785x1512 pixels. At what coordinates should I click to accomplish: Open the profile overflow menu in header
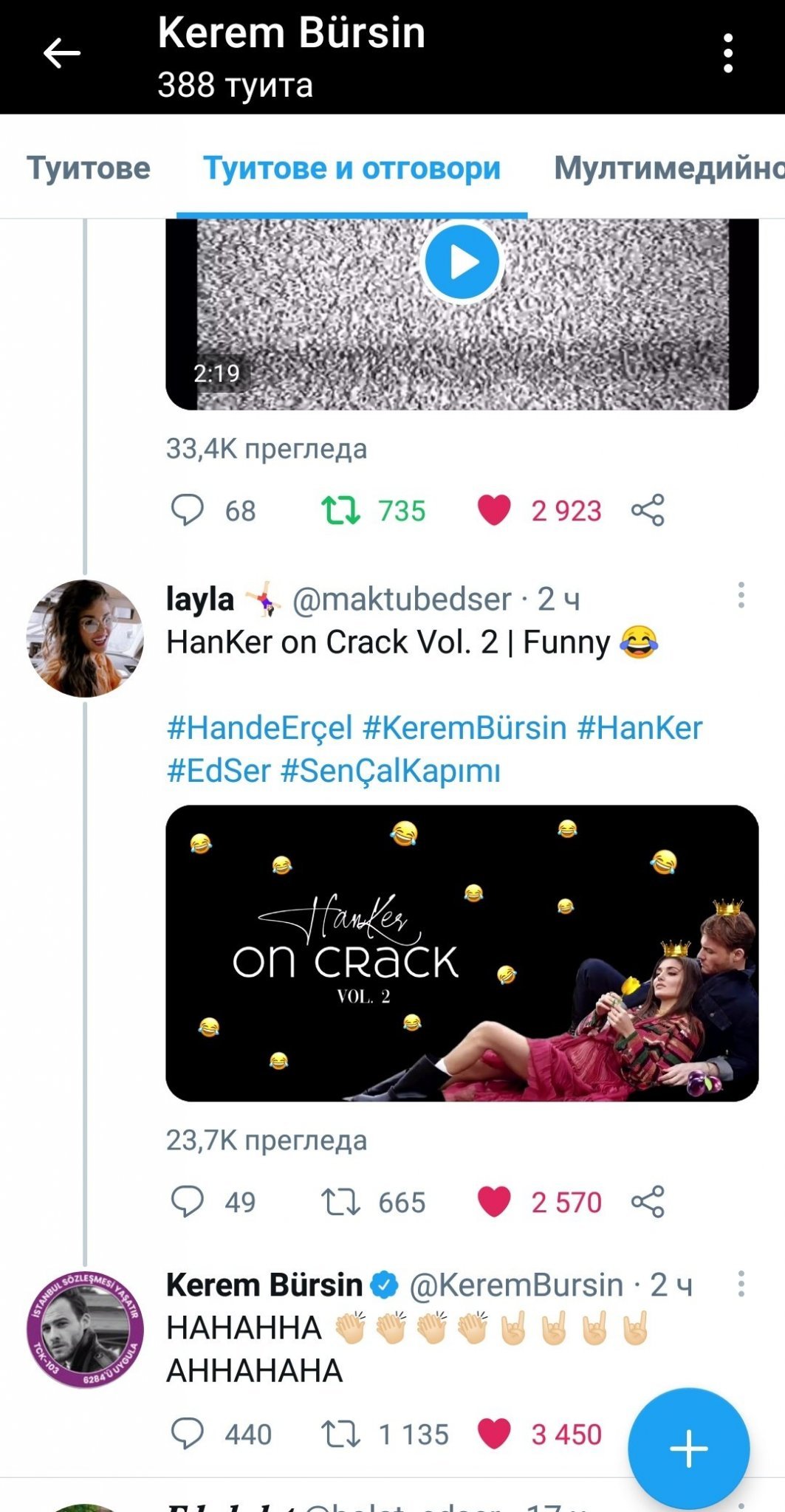728,54
